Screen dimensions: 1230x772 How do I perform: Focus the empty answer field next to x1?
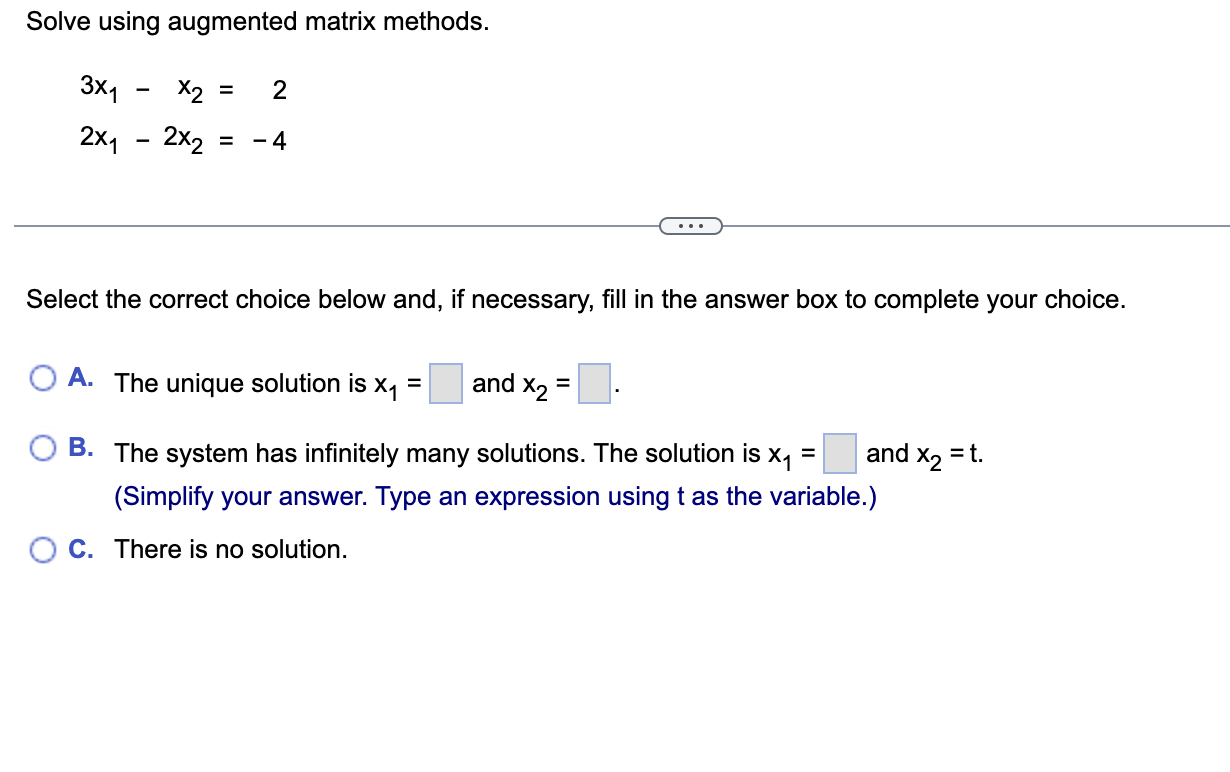click(446, 383)
